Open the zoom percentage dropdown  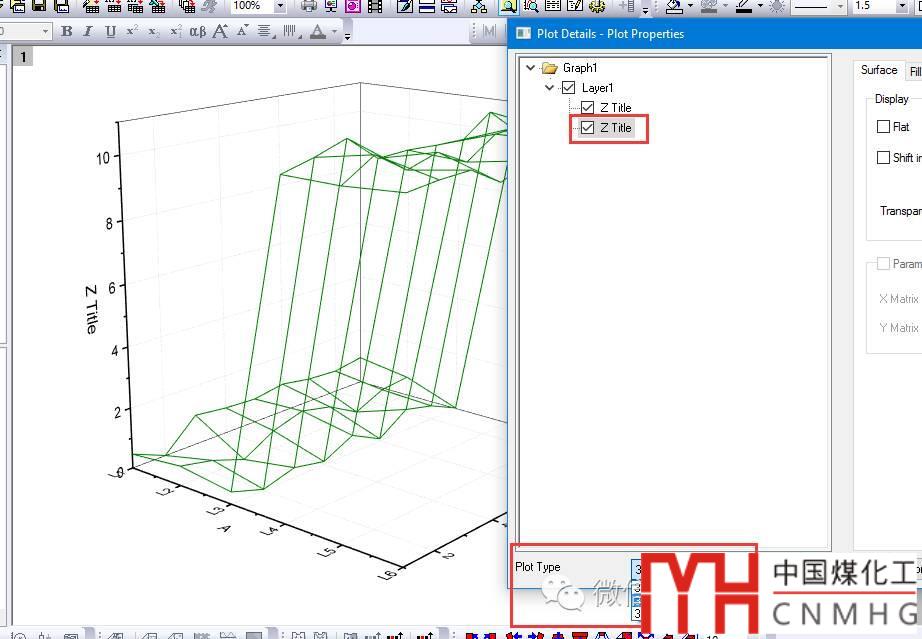[x=280, y=6]
